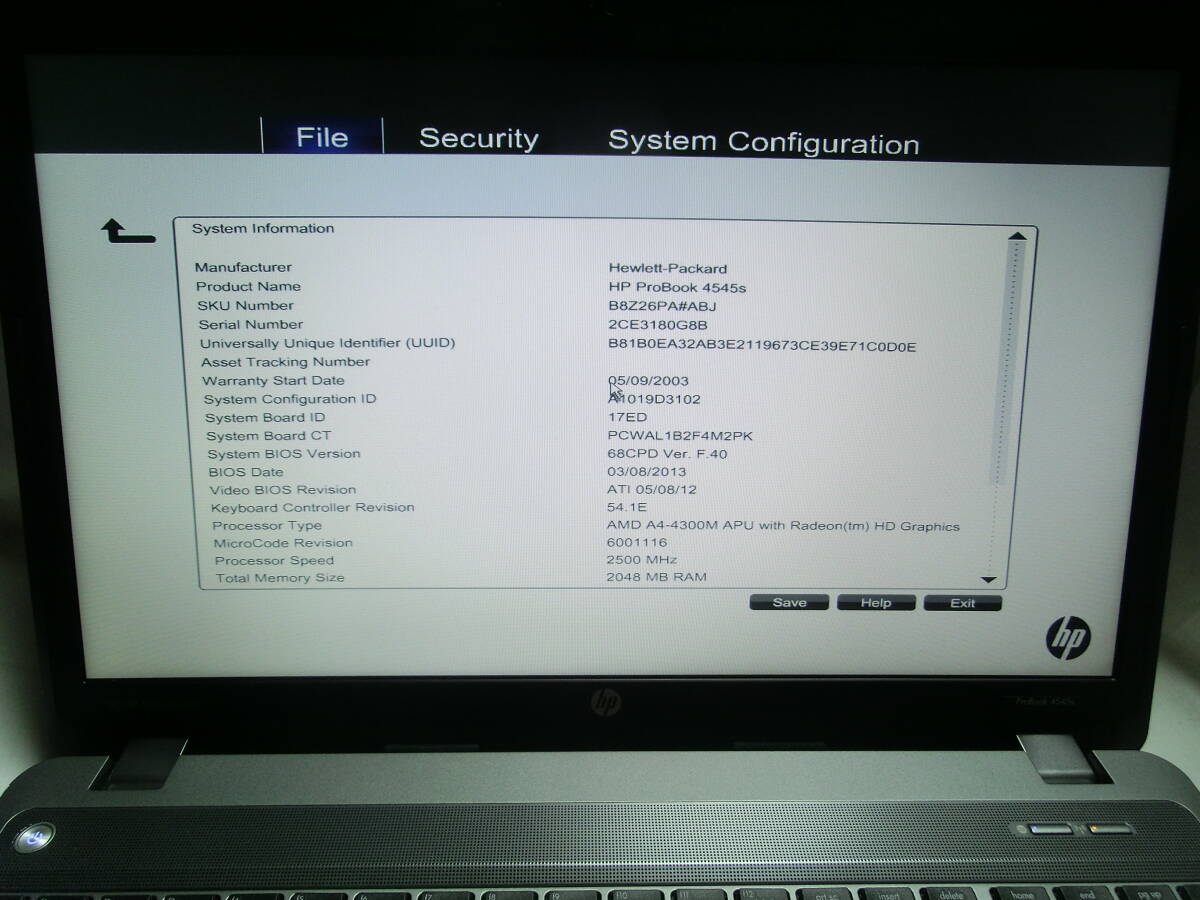
Task: Select the Keyboard Controller Revision label
Action: point(312,507)
